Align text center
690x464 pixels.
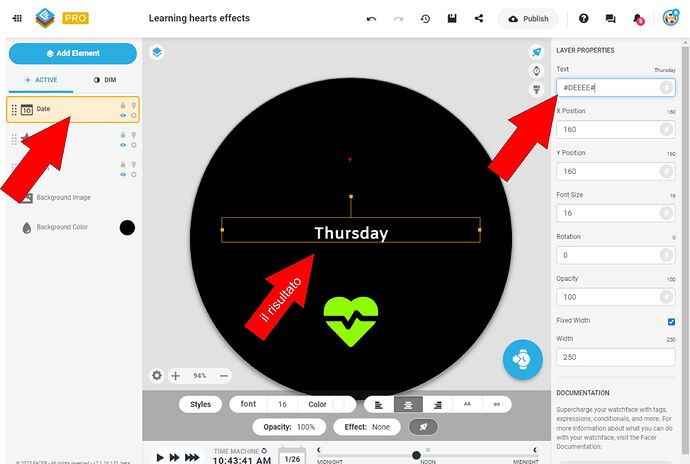[408, 405]
